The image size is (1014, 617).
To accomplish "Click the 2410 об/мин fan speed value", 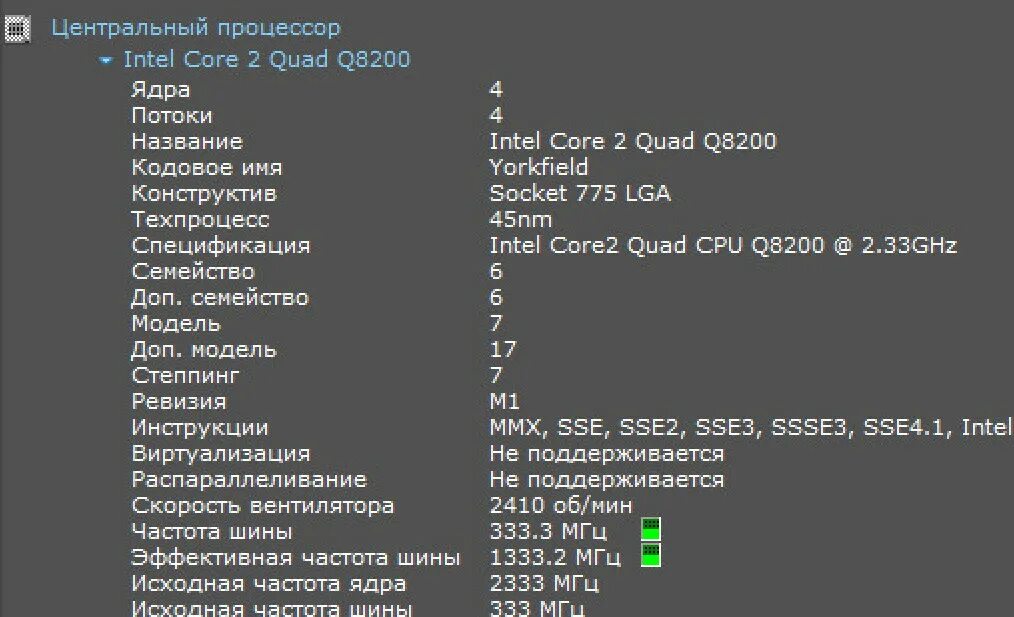I will coord(561,505).
